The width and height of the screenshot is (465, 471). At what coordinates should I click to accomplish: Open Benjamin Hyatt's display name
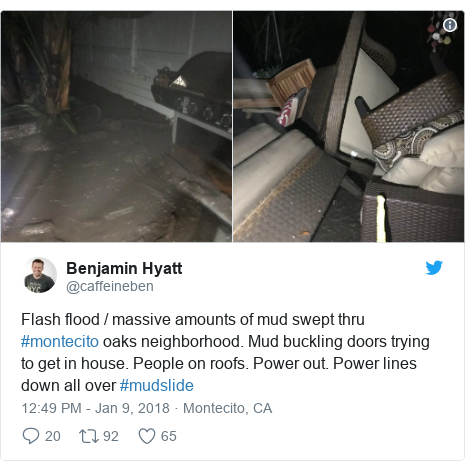(x=124, y=268)
